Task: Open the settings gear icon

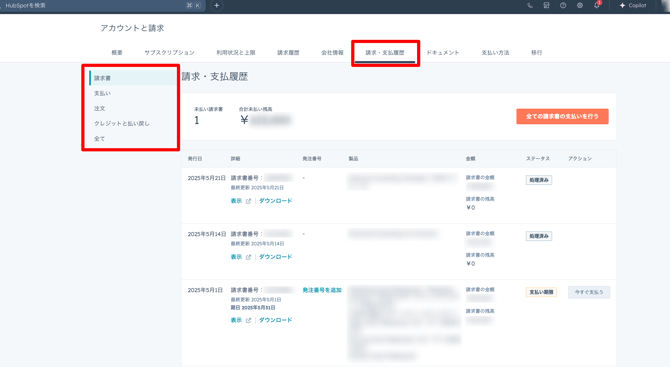Action: tap(580, 6)
